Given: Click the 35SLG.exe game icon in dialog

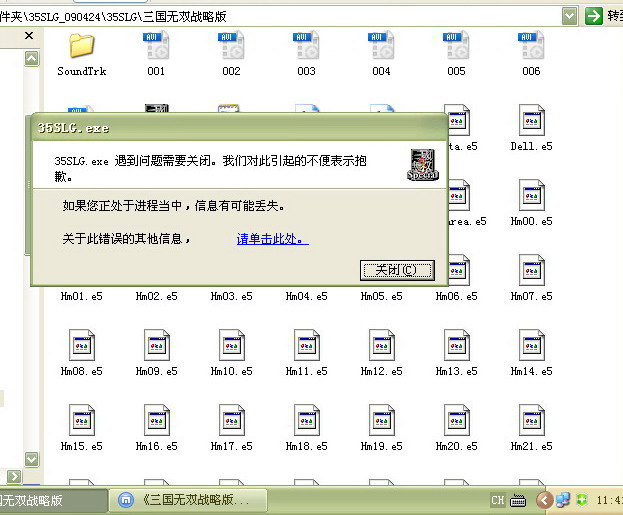Looking at the screenshot, I should 423,165.
